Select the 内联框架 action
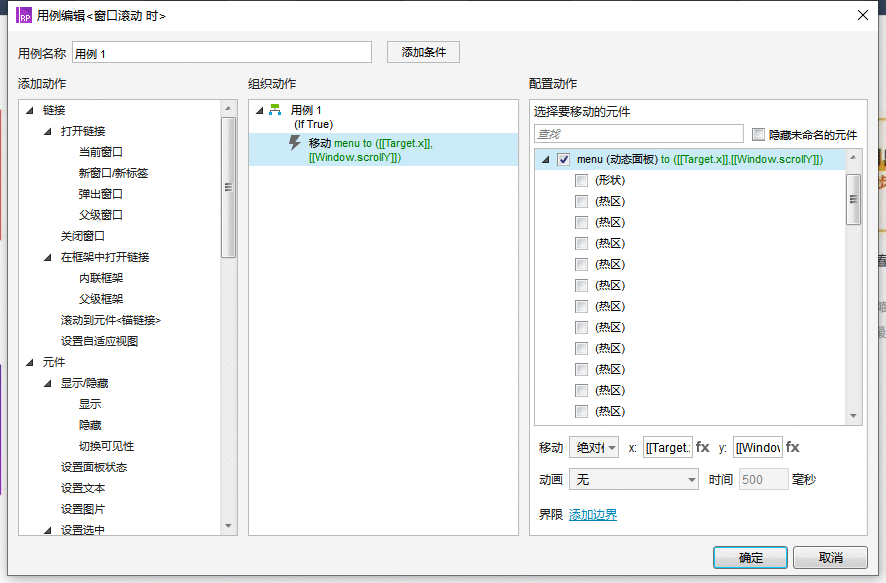 (x=101, y=278)
